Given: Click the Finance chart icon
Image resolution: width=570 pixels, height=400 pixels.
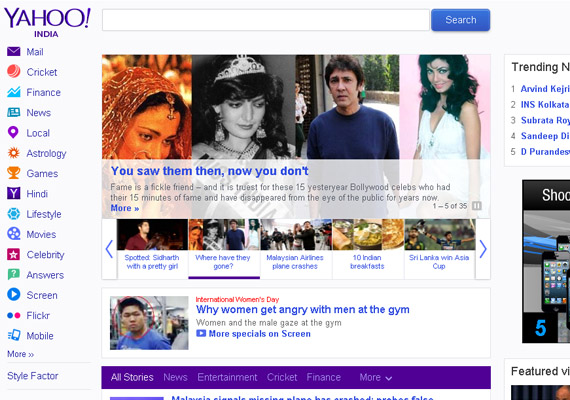Looking at the screenshot, I should pos(14,92).
